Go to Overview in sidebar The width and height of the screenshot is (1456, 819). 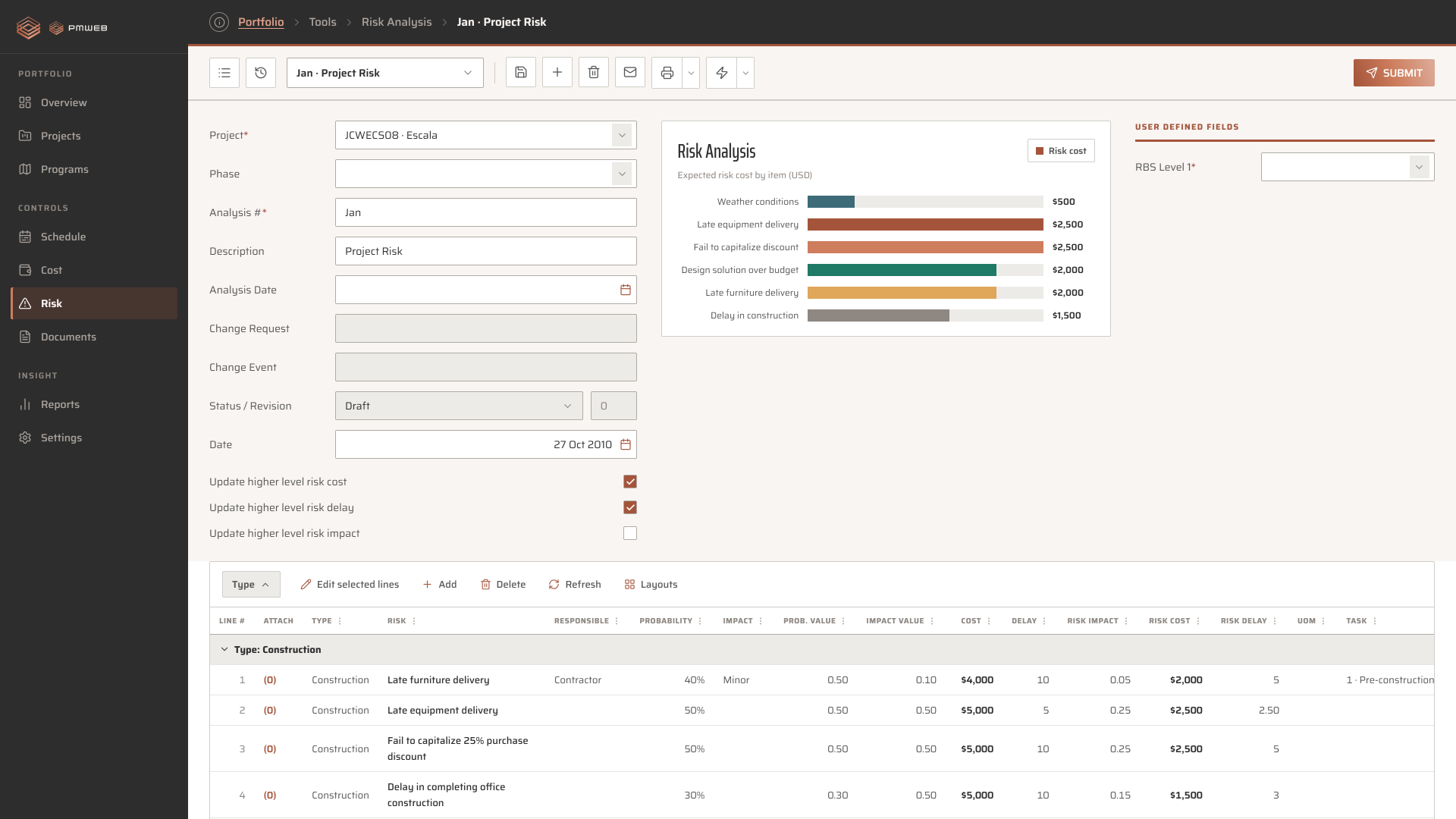click(x=94, y=102)
